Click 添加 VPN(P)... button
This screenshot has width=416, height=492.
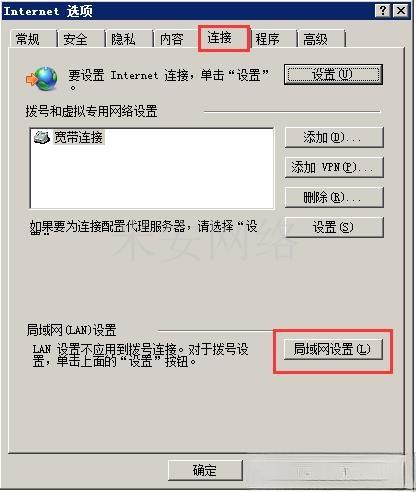(x=334, y=167)
